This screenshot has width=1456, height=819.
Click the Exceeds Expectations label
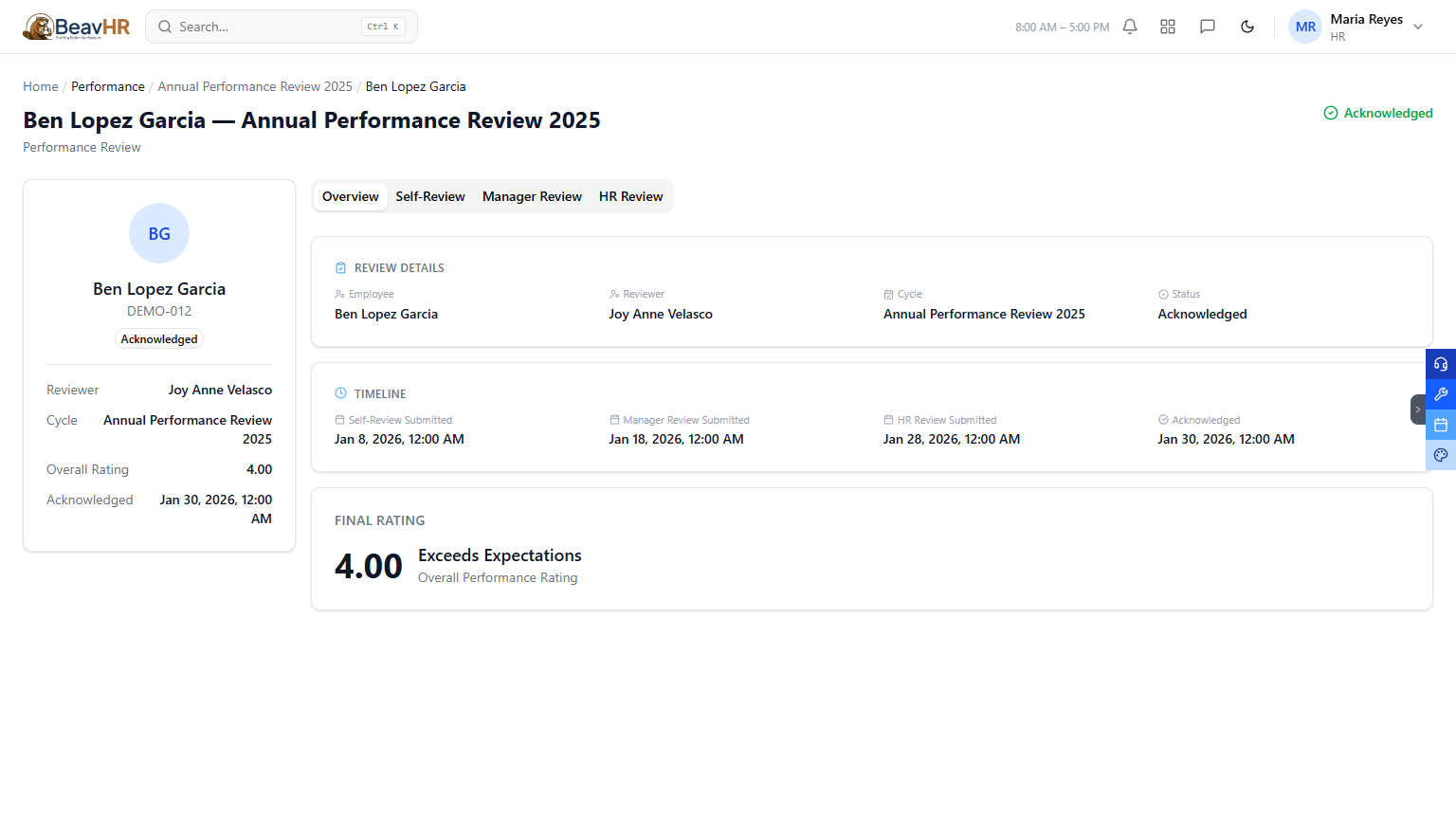tap(500, 555)
